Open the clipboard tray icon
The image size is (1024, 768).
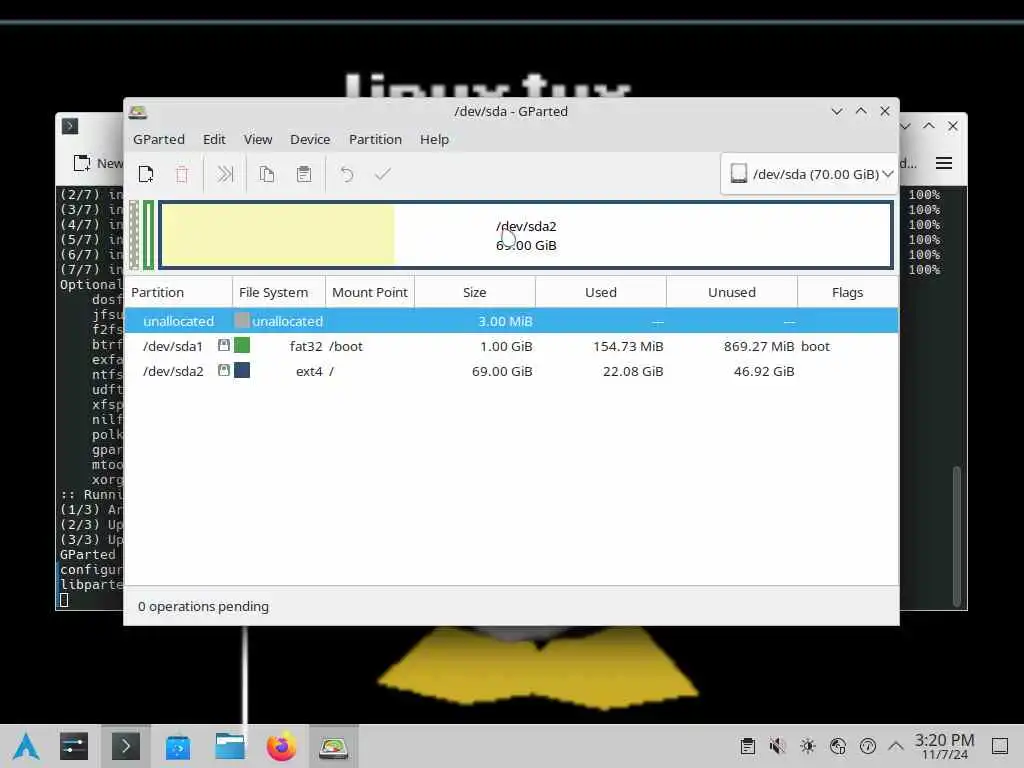[748, 746]
